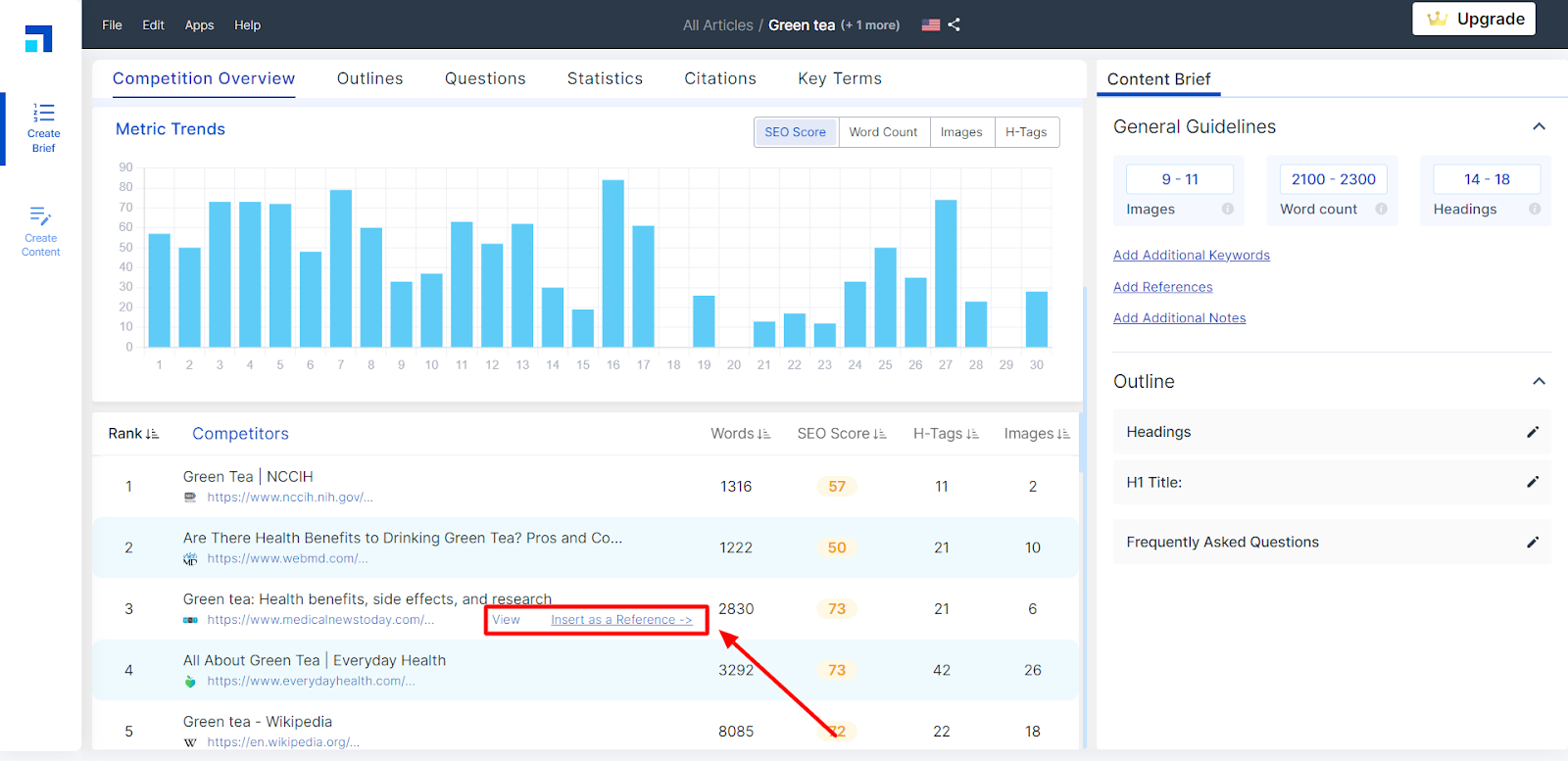Click the crown icon on Upgrade
The height and width of the screenshot is (761, 1568).
(1438, 19)
